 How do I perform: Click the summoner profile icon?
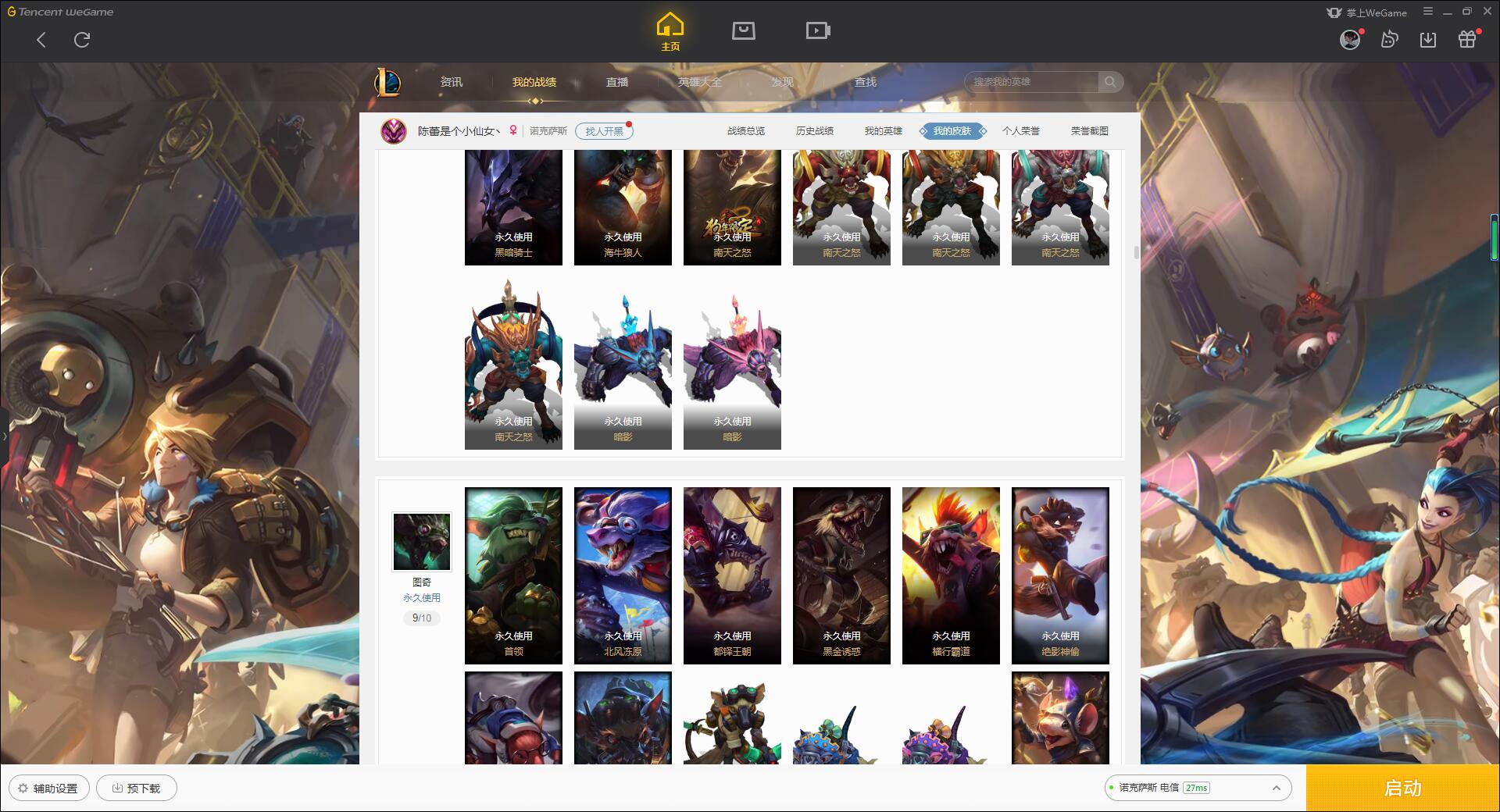click(x=394, y=131)
